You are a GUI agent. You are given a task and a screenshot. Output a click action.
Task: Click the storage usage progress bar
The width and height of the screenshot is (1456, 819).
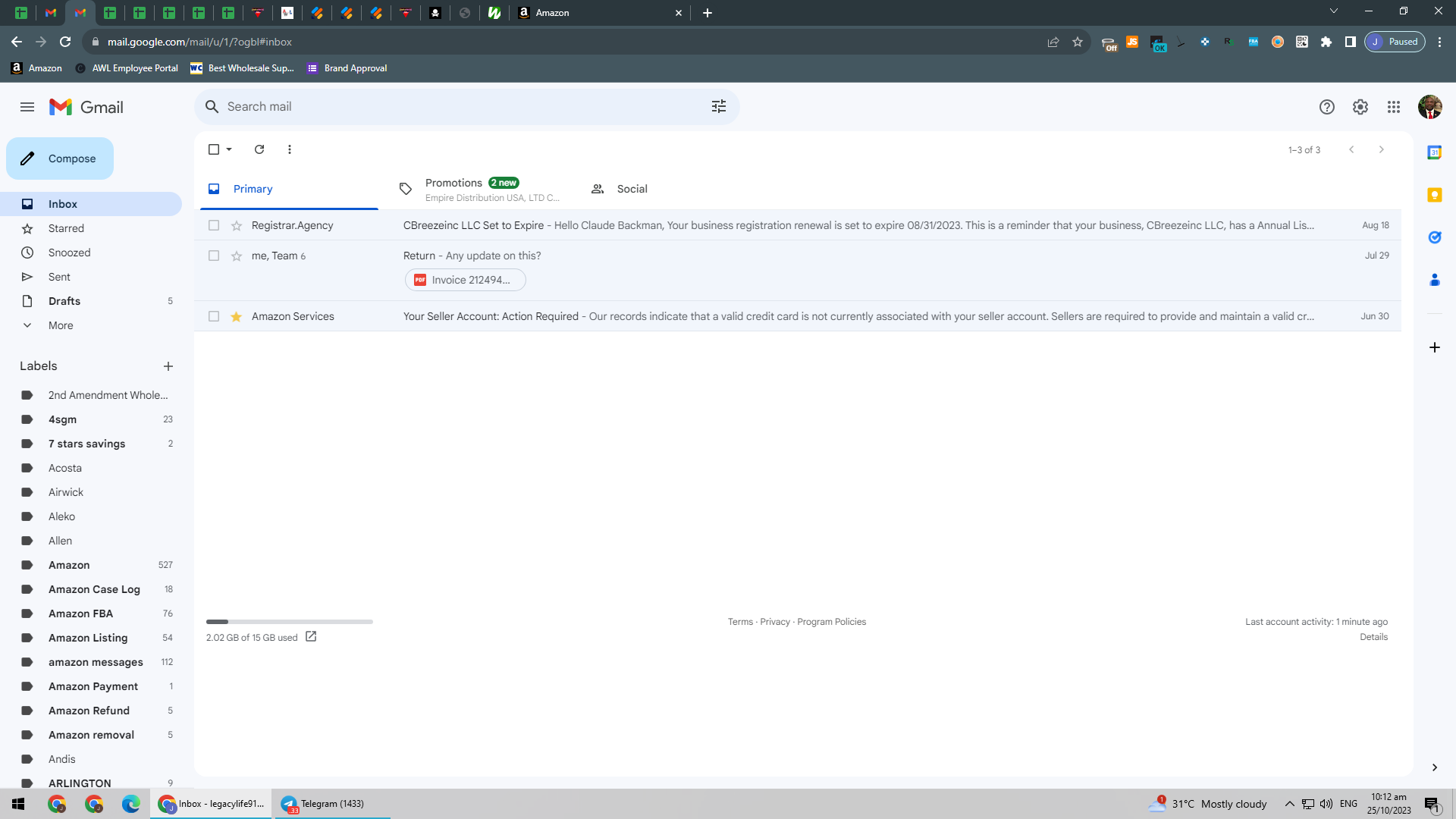[290, 622]
